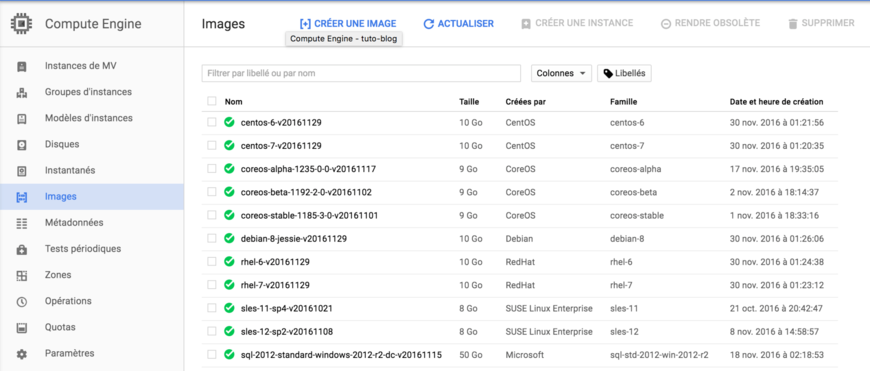Sort by Date et heure de création header

pyautogui.click(x=776, y=101)
